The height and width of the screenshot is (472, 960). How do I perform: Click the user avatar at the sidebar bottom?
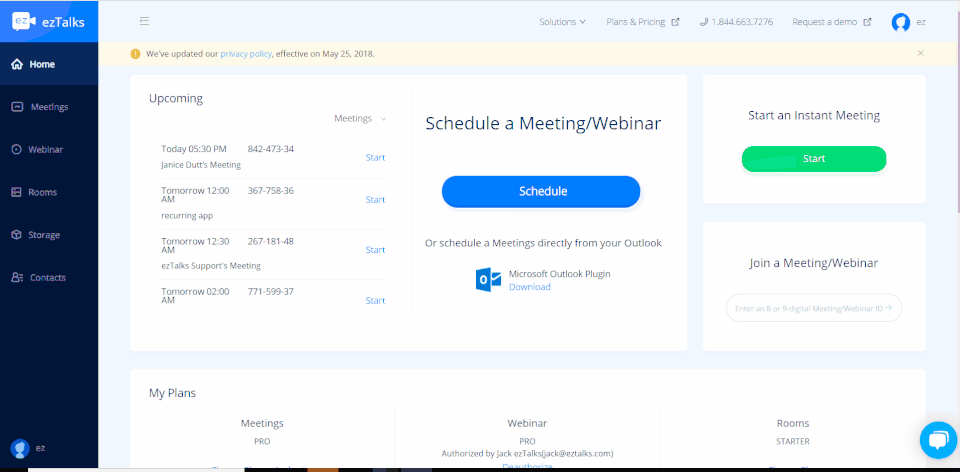[x=20, y=449]
